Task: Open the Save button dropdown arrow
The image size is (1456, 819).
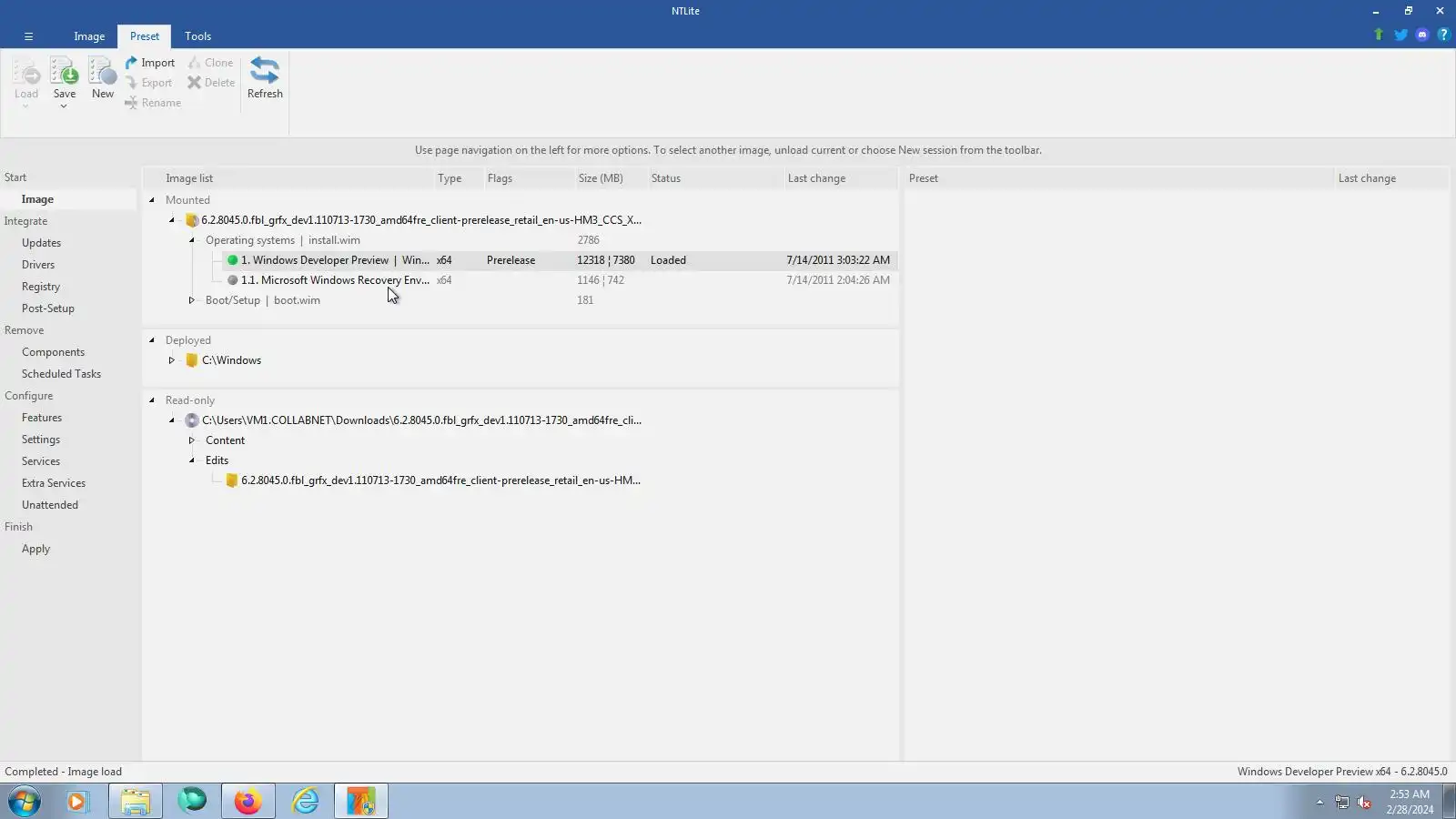Action: [64, 106]
